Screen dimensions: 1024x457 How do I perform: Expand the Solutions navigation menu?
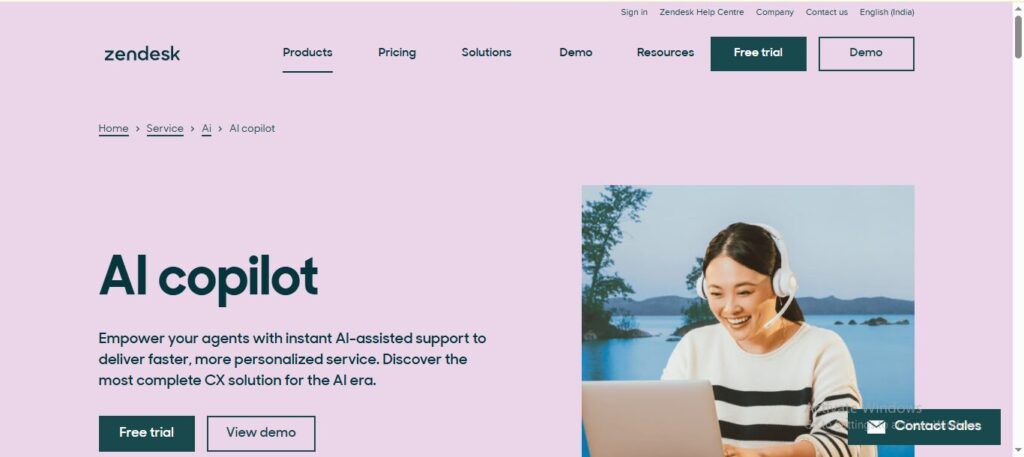point(486,52)
